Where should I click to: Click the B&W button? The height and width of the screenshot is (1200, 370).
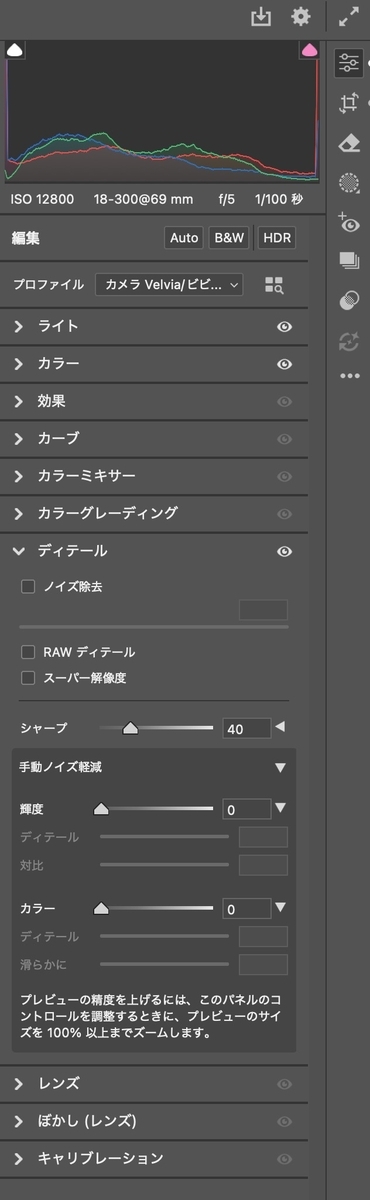[x=230, y=238]
